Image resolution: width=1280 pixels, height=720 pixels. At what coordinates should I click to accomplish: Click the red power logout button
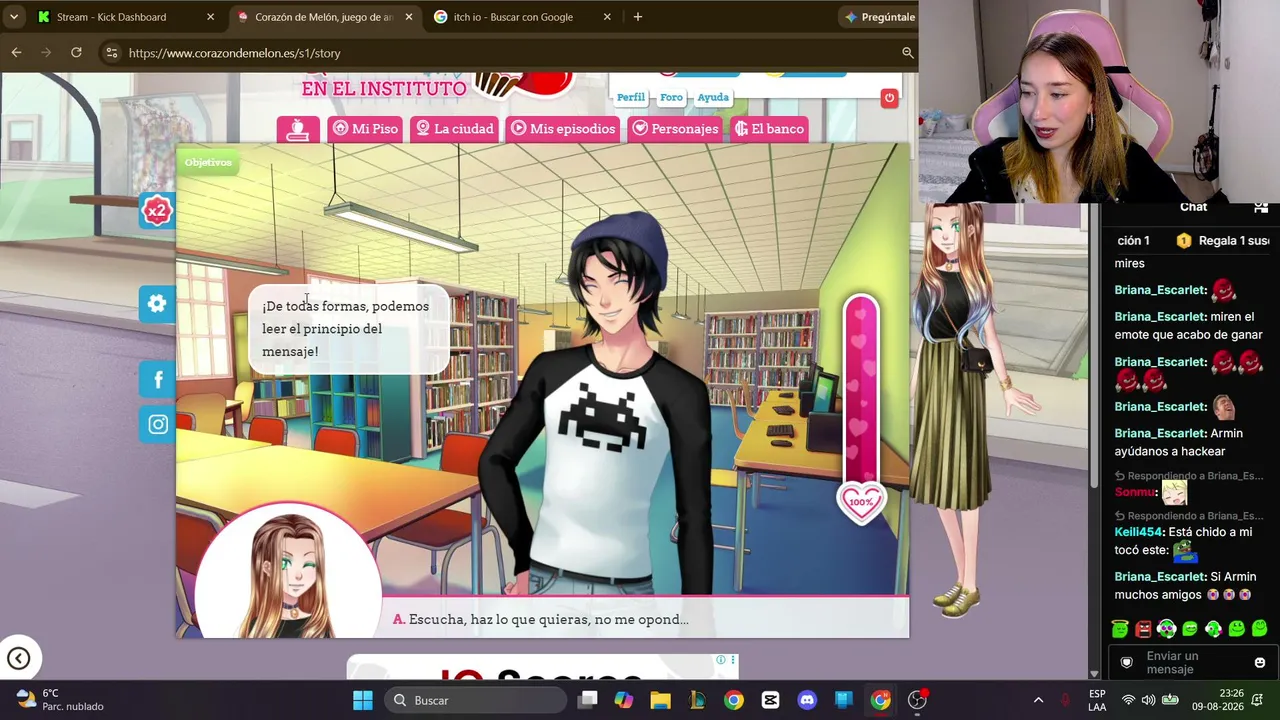[x=889, y=97]
